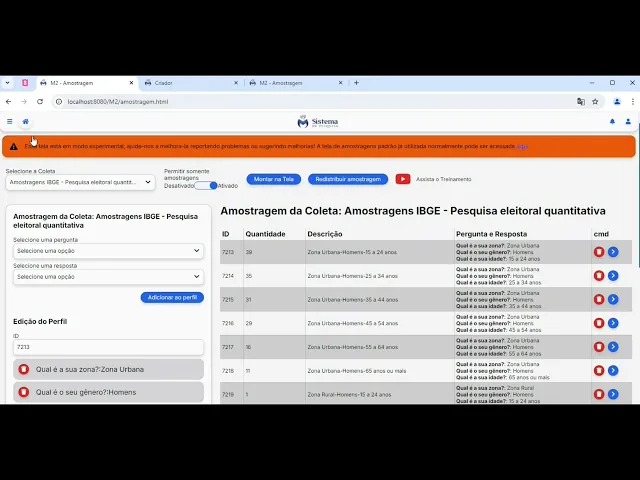Close the Criador tab

click(236, 83)
